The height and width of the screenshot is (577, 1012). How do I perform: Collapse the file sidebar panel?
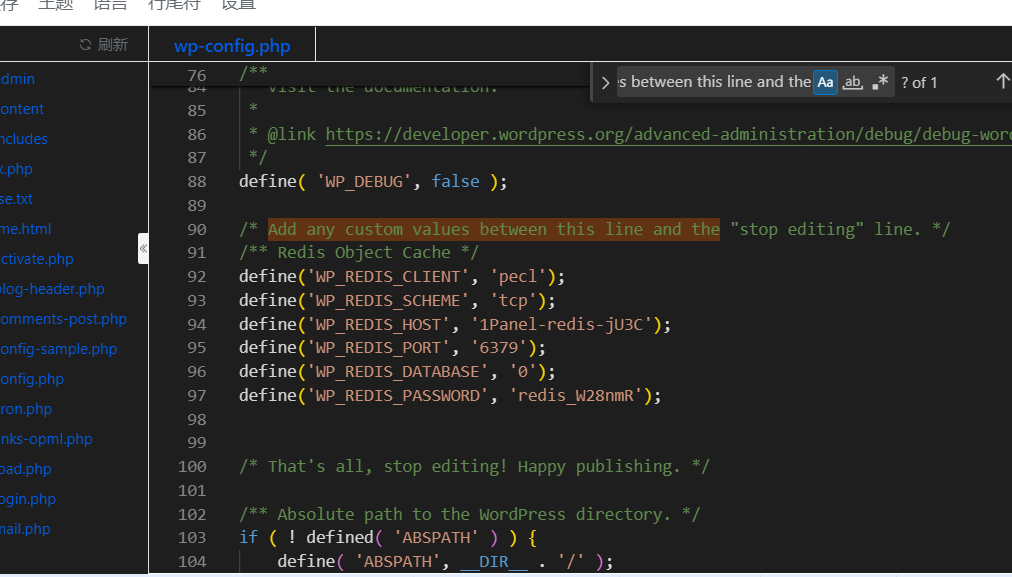143,248
